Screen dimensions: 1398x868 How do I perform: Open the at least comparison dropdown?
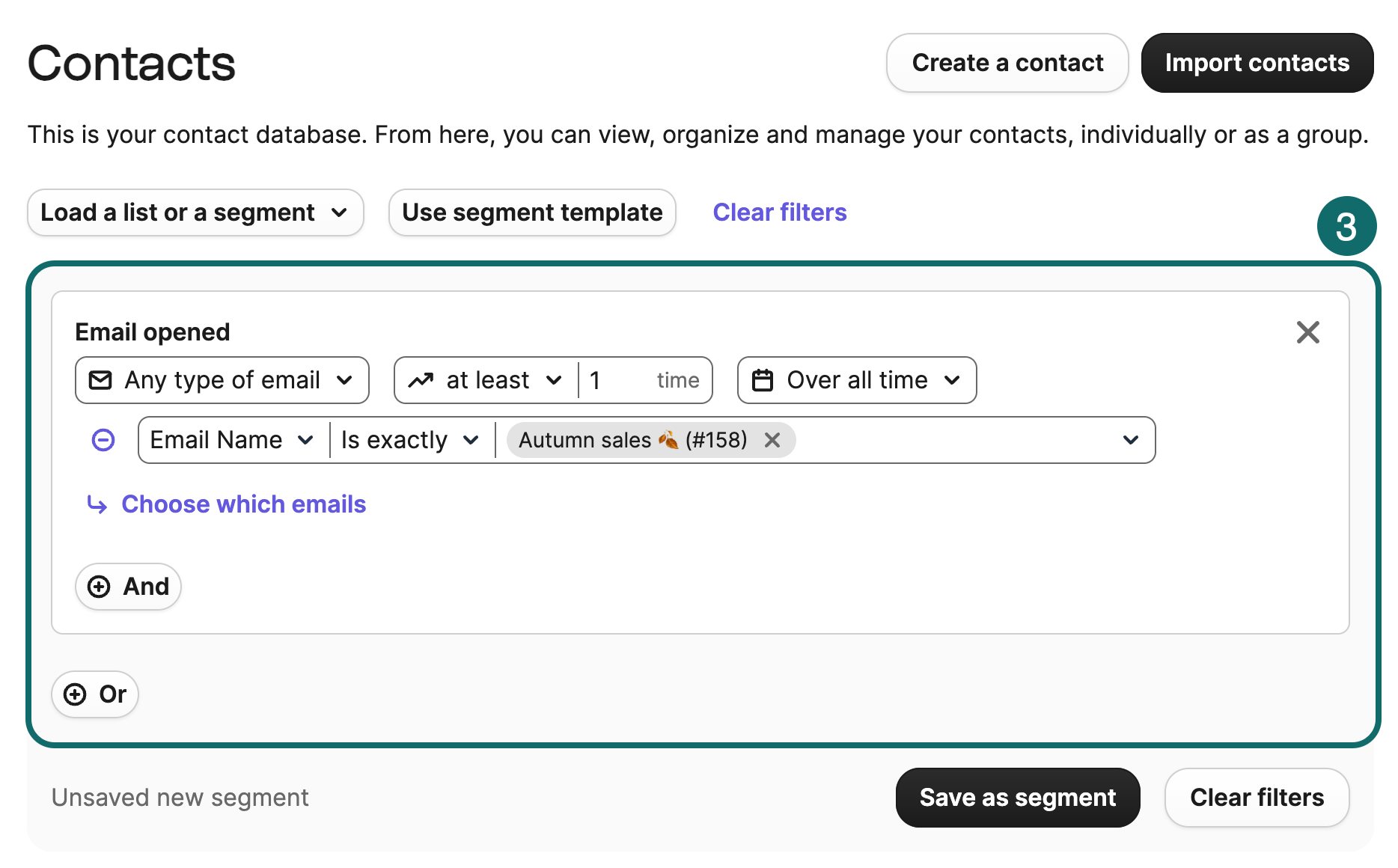[x=555, y=380]
